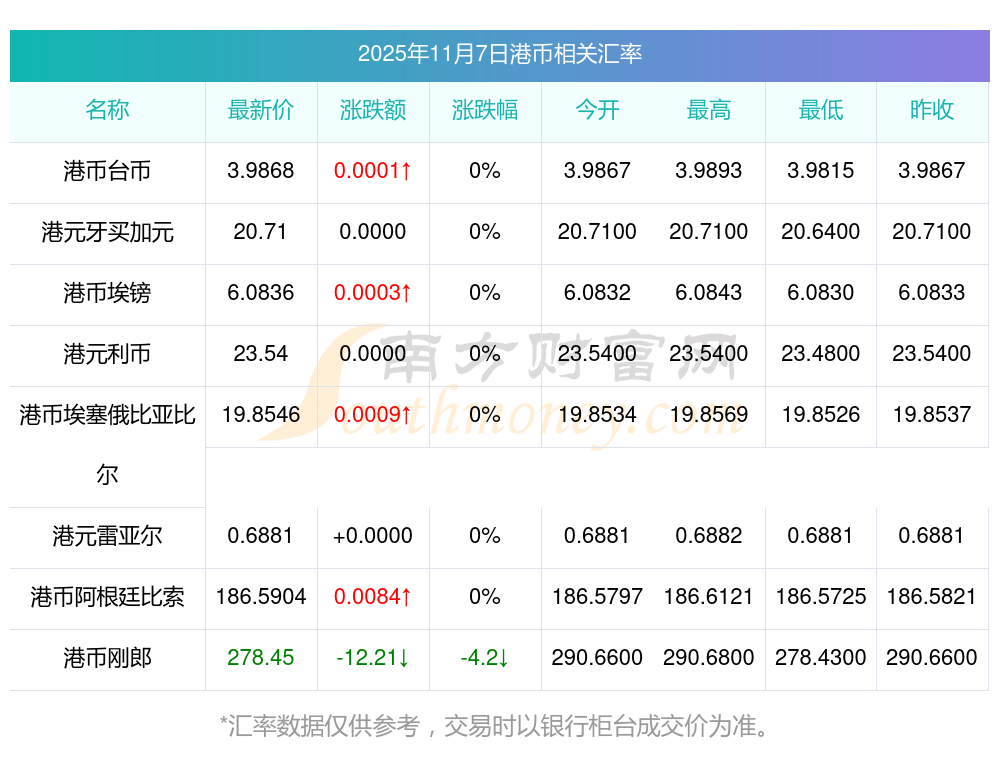Click the 港元利币 row name
The image size is (1000, 757).
tap(107, 354)
